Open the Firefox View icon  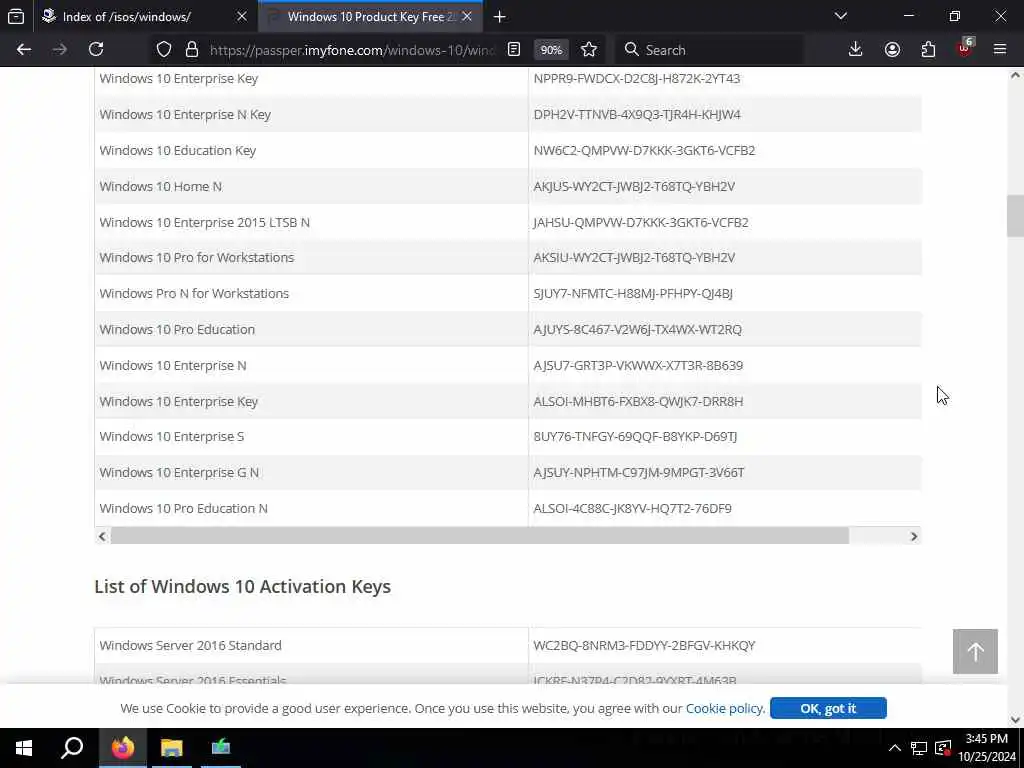pos(16,16)
